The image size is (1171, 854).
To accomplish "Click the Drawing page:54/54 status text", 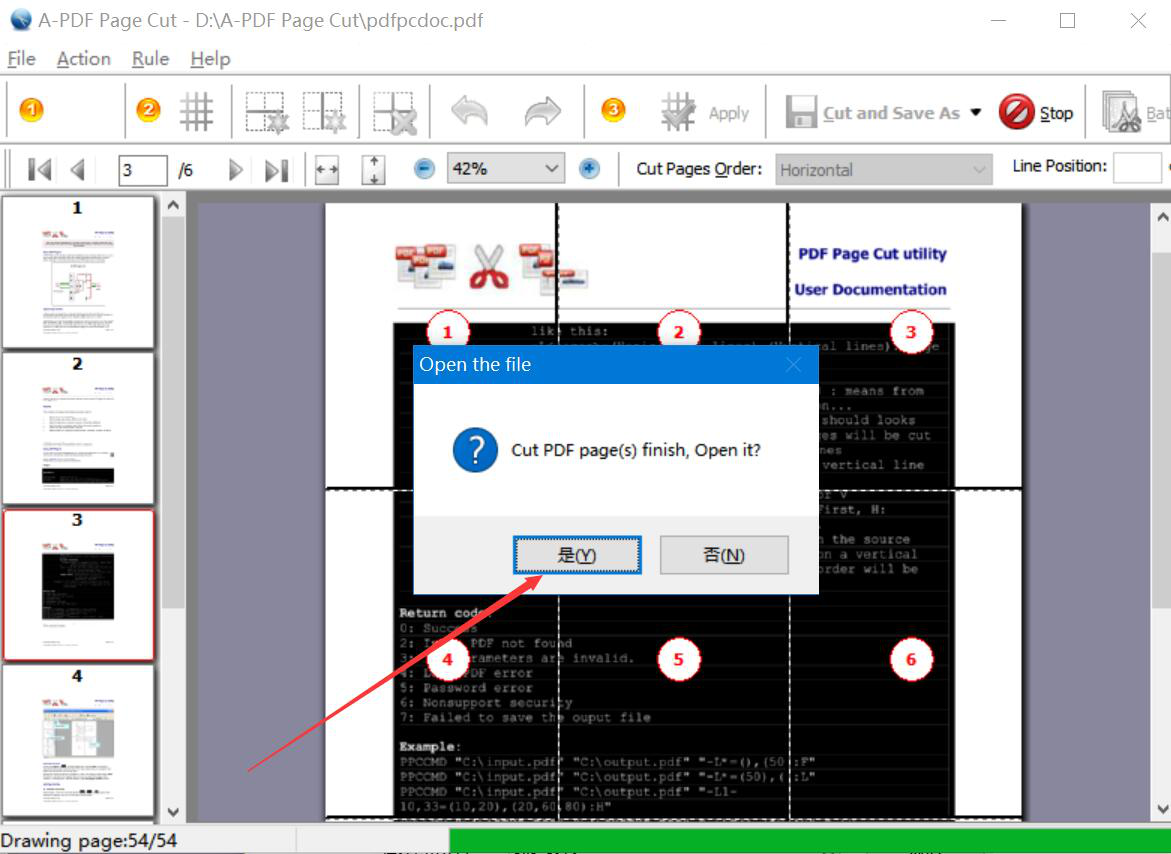I will [89, 841].
